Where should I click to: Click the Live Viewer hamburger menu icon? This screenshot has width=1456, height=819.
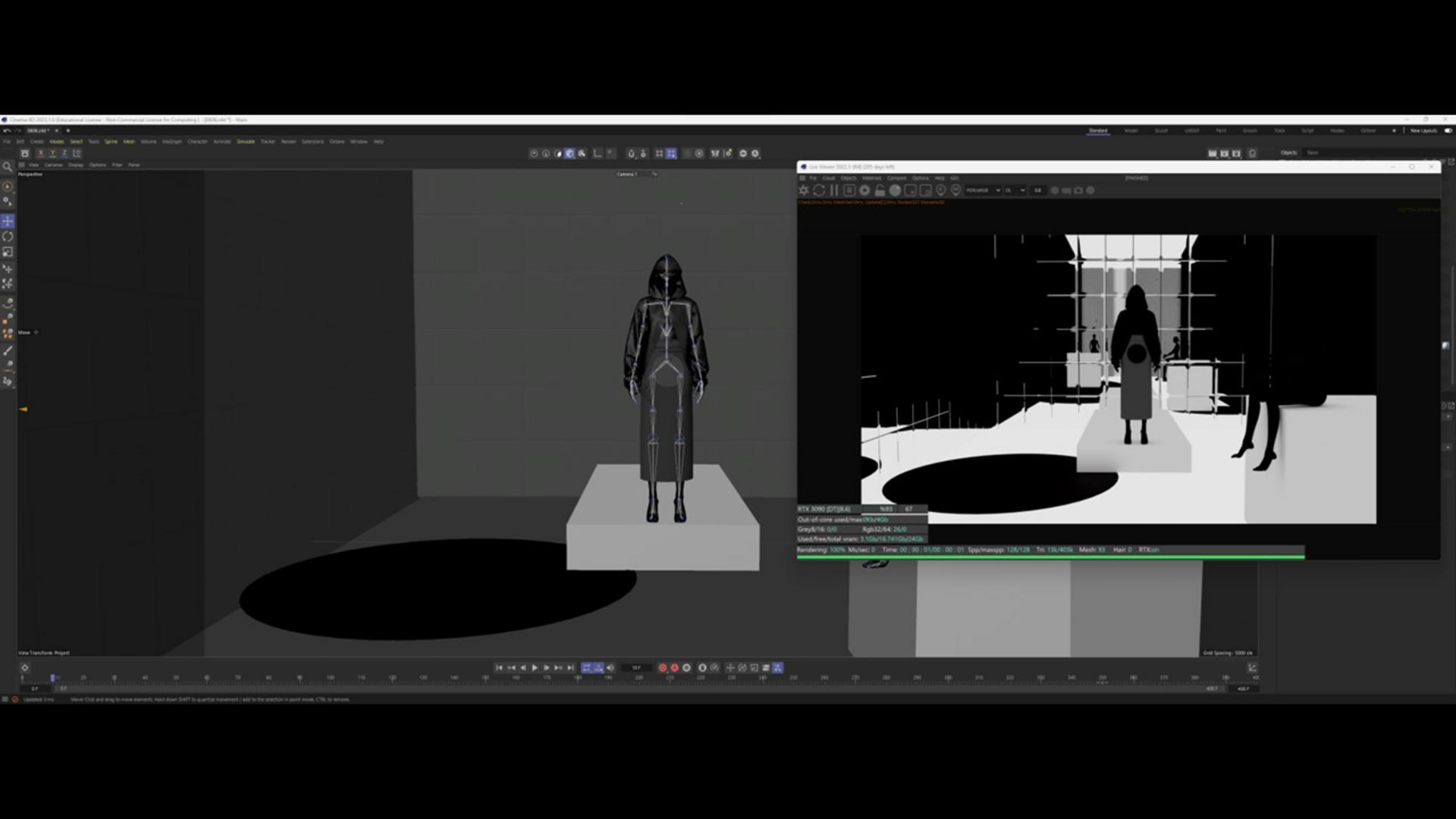pyautogui.click(x=802, y=178)
